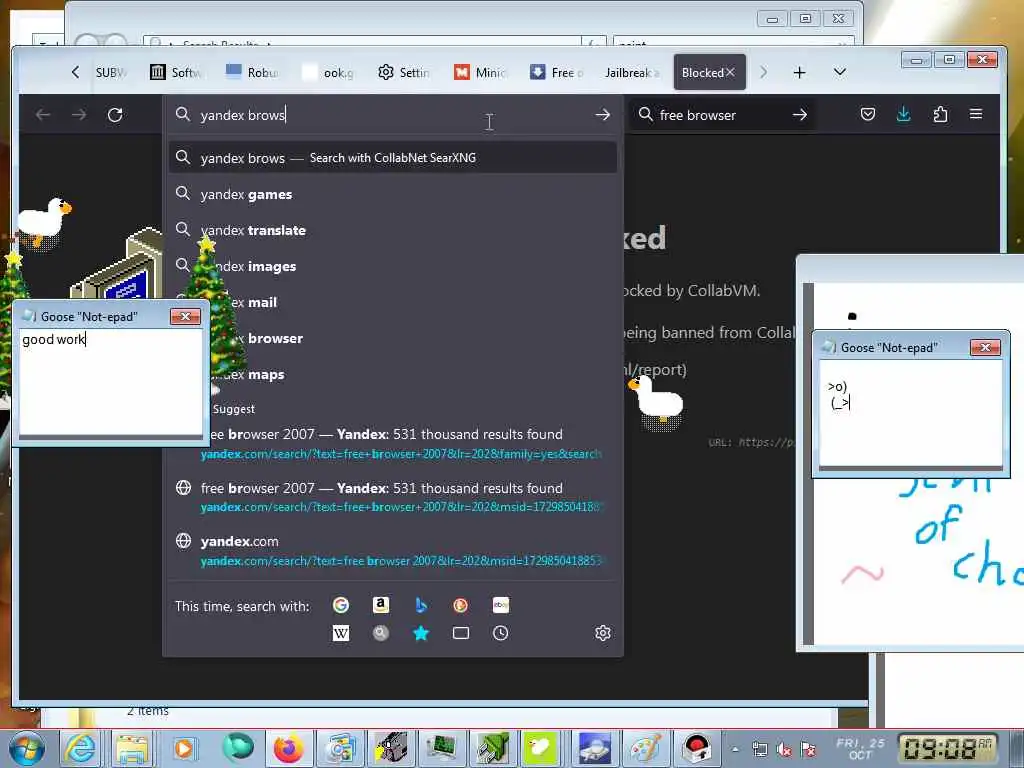Reload the current page

(115, 115)
